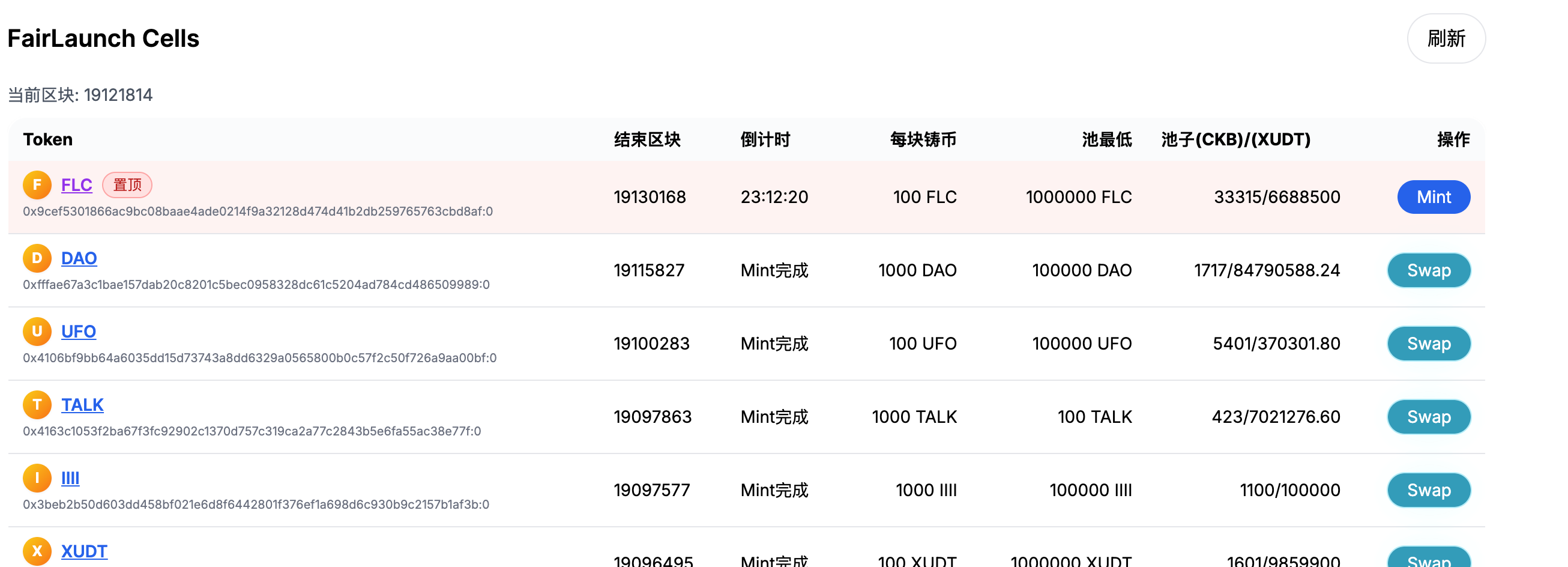
Task: Open the XUDT token link
Action: (x=84, y=551)
